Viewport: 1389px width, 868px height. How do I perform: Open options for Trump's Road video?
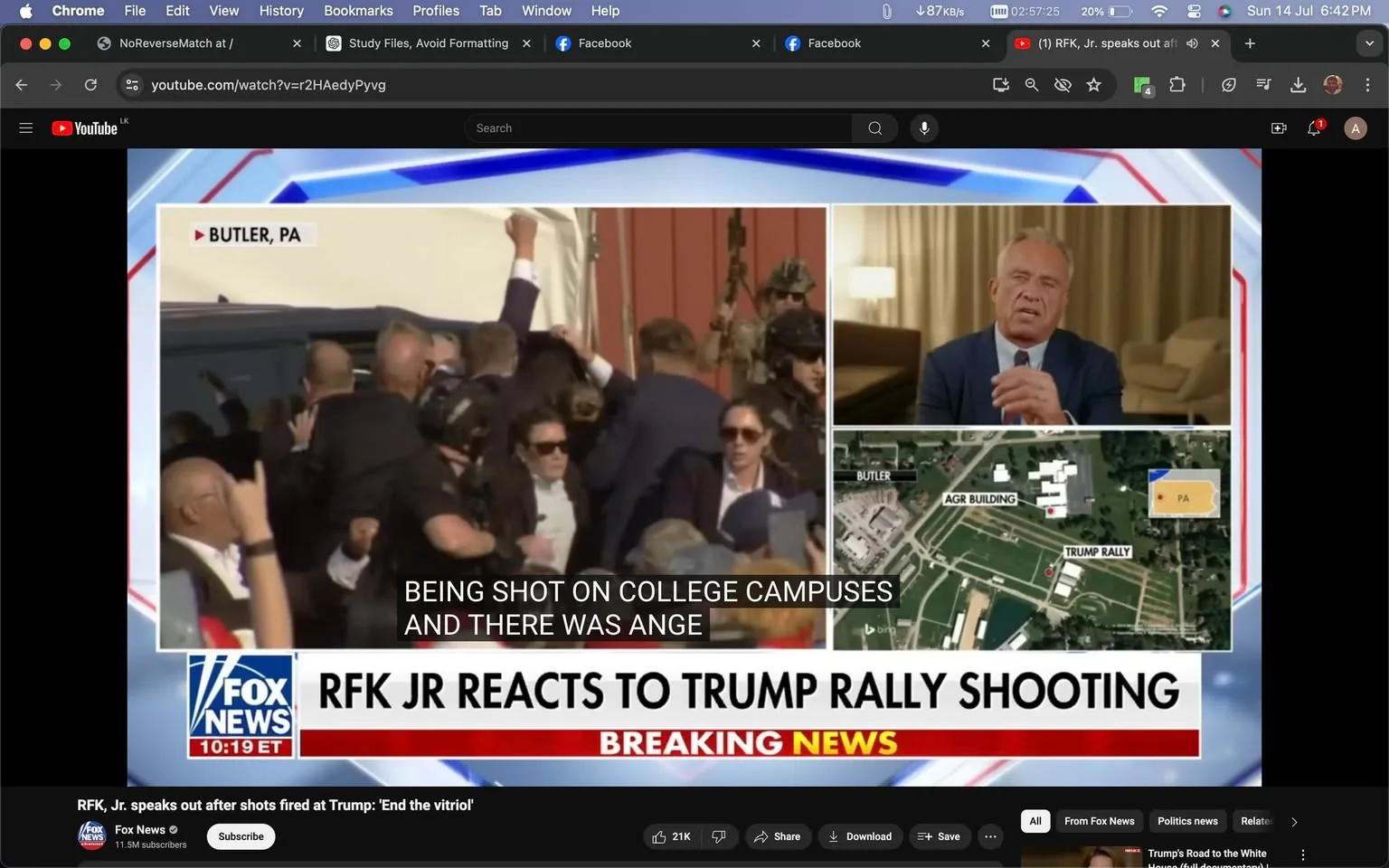coord(1303,854)
